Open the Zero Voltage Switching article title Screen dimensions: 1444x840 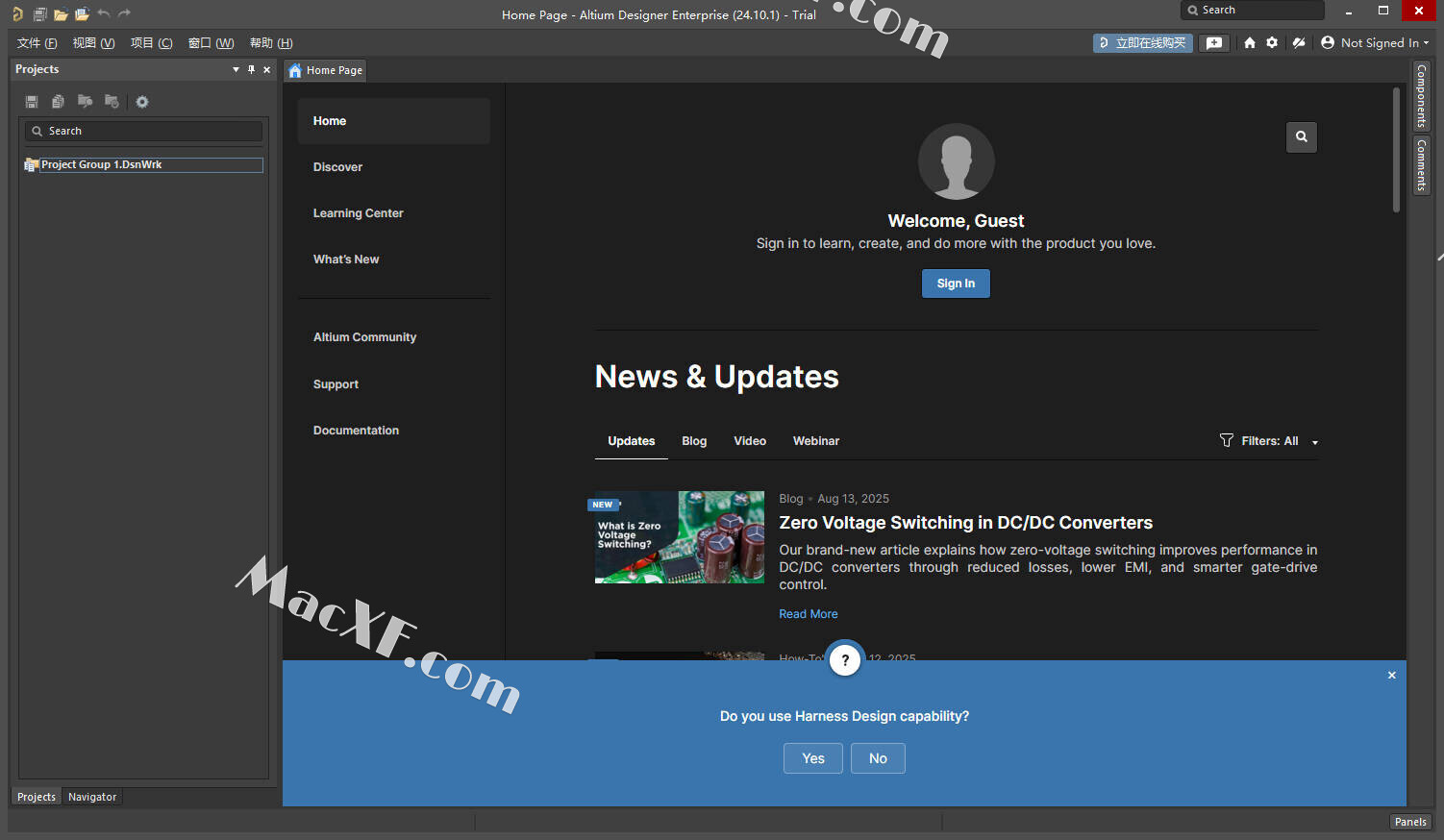pyautogui.click(x=965, y=523)
